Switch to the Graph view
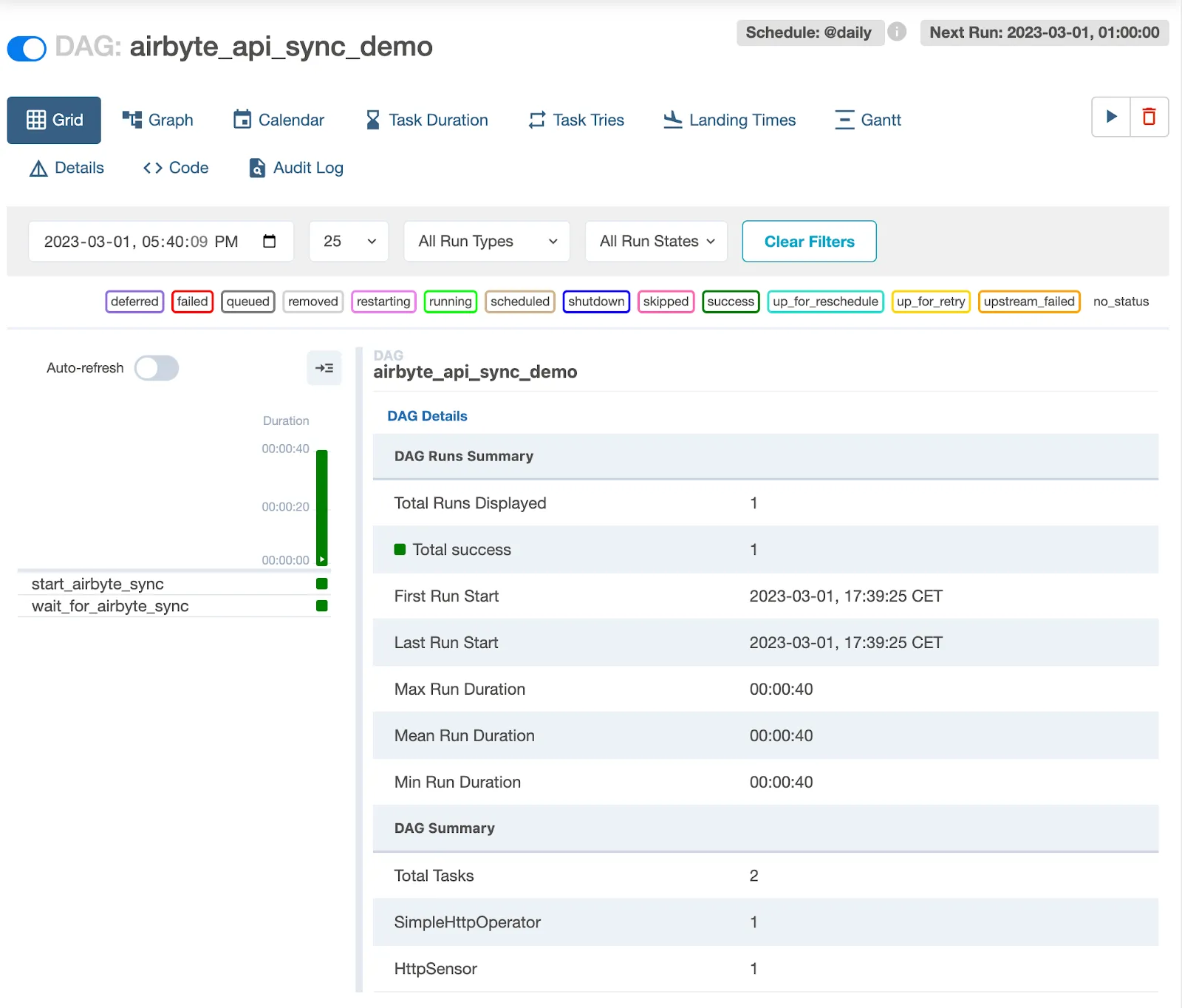Viewport: 1182px width, 1008px height. click(x=158, y=120)
